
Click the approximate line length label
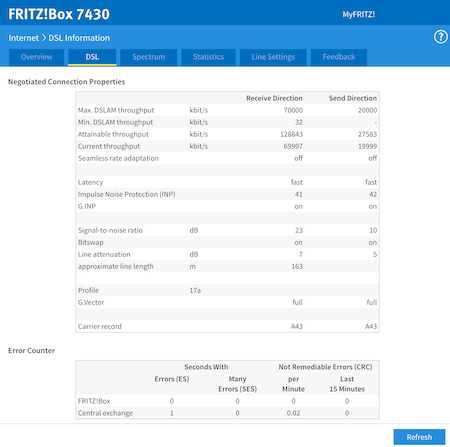click(116, 266)
